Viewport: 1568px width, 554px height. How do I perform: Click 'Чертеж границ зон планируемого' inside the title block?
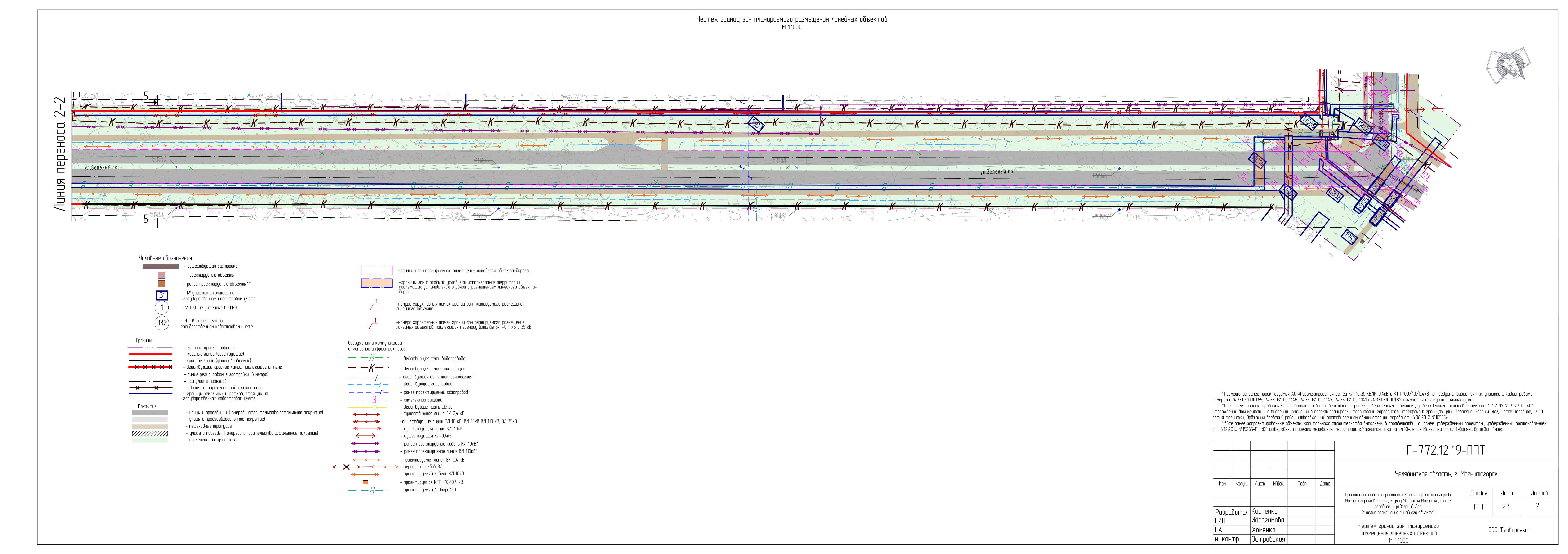pos(1398,526)
